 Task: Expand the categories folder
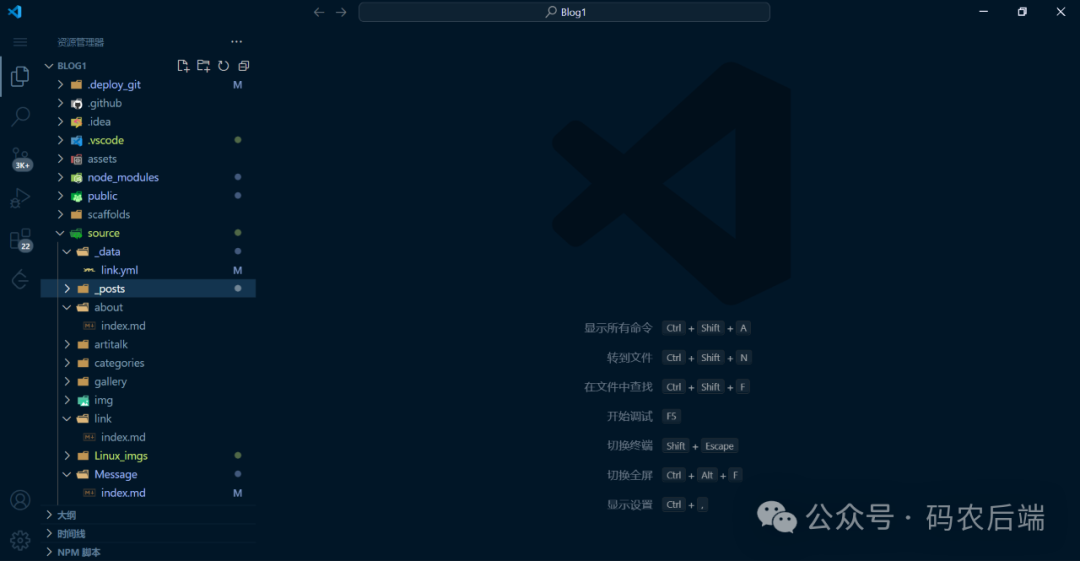pos(67,363)
